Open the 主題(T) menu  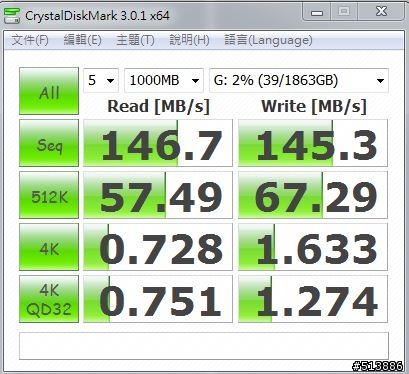click(135, 40)
